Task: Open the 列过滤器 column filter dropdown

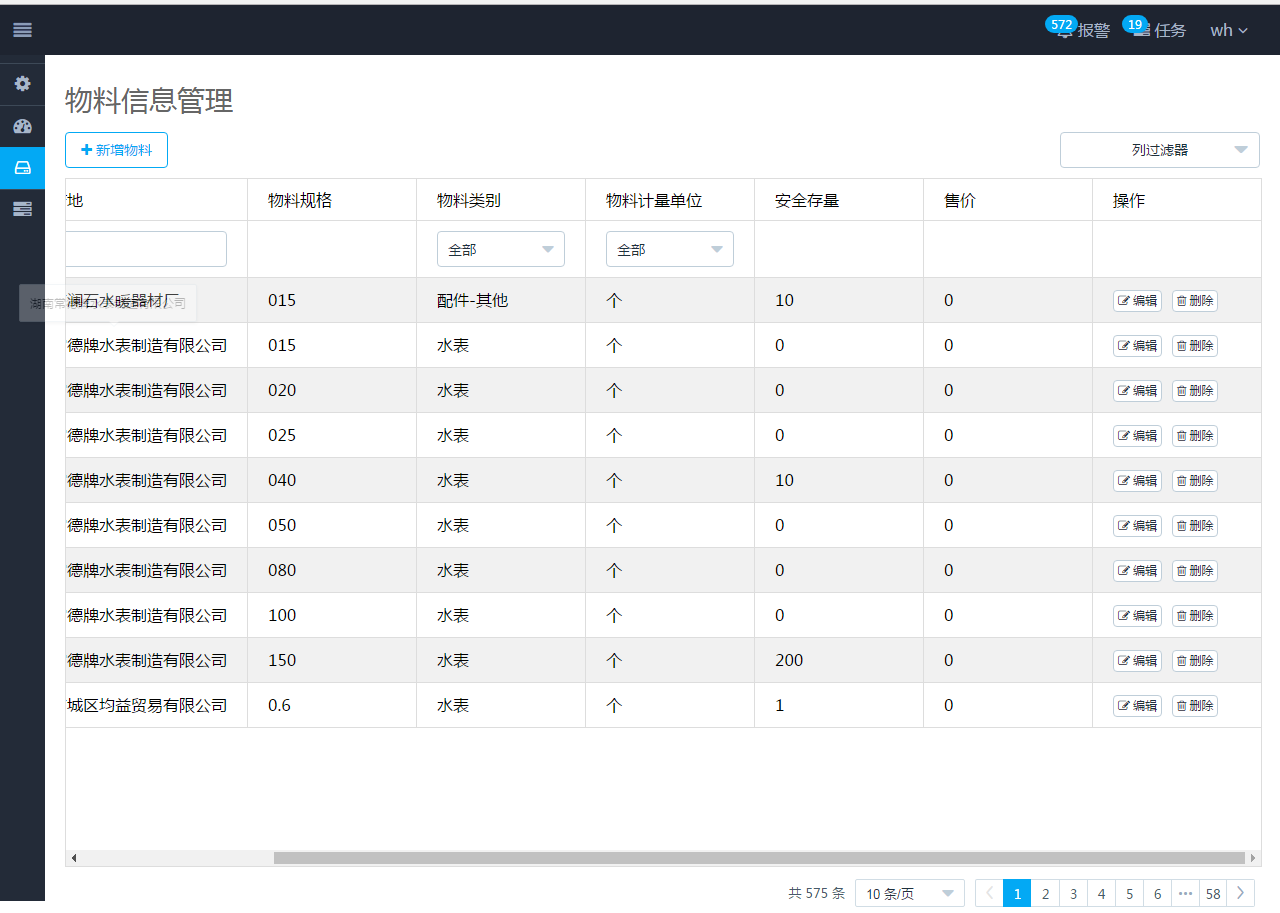Action: (x=1159, y=150)
